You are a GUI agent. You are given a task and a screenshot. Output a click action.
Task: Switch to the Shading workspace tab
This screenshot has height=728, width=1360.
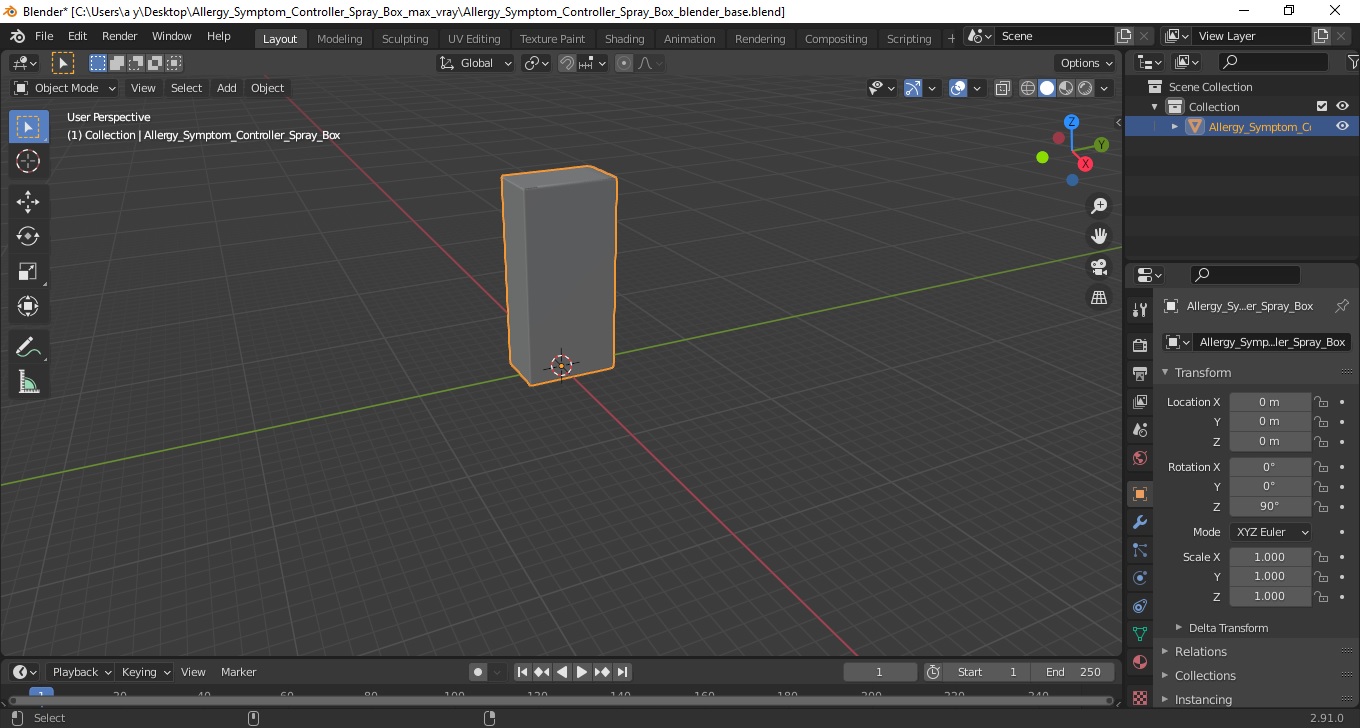tap(624, 39)
